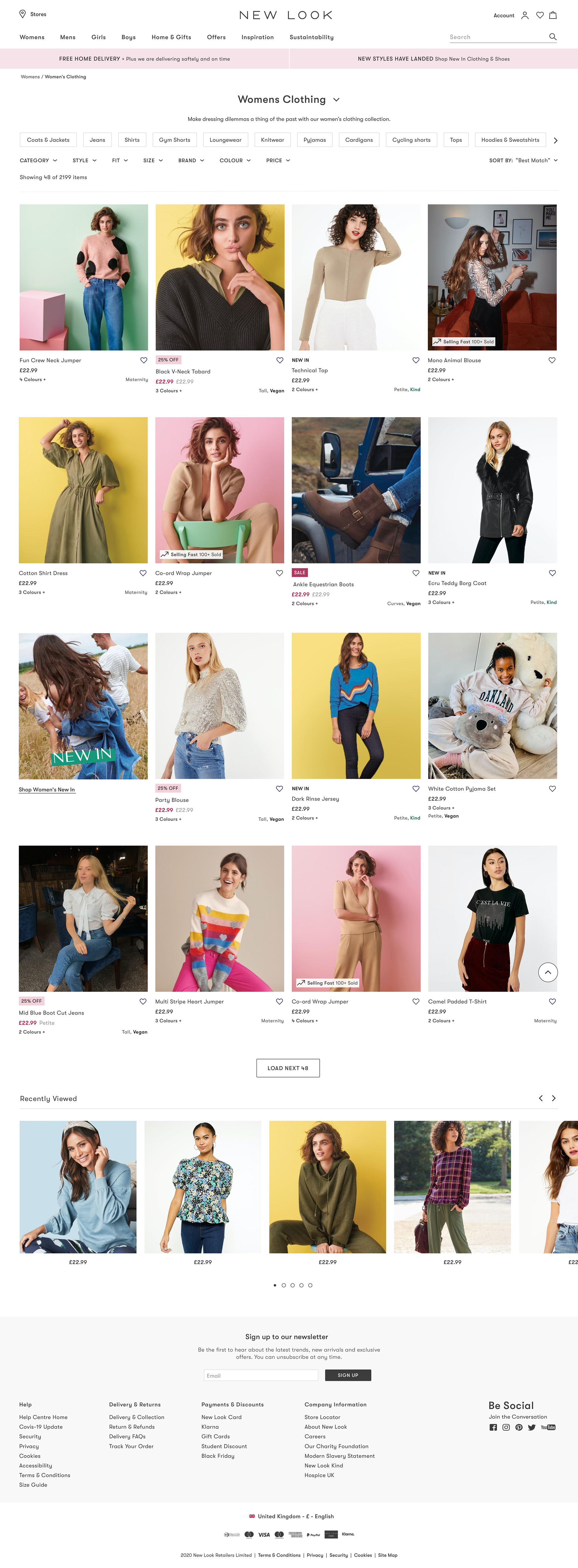Open the Womens navigation menu
Image resolution: width=578 pixels, height=1568 pixels.
(x=32, y=37)
